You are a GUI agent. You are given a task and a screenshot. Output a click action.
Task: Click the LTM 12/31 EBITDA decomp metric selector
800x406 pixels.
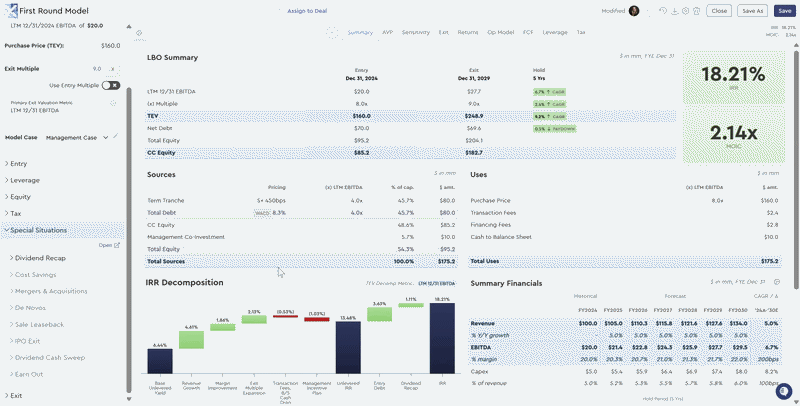pos(437,283)
